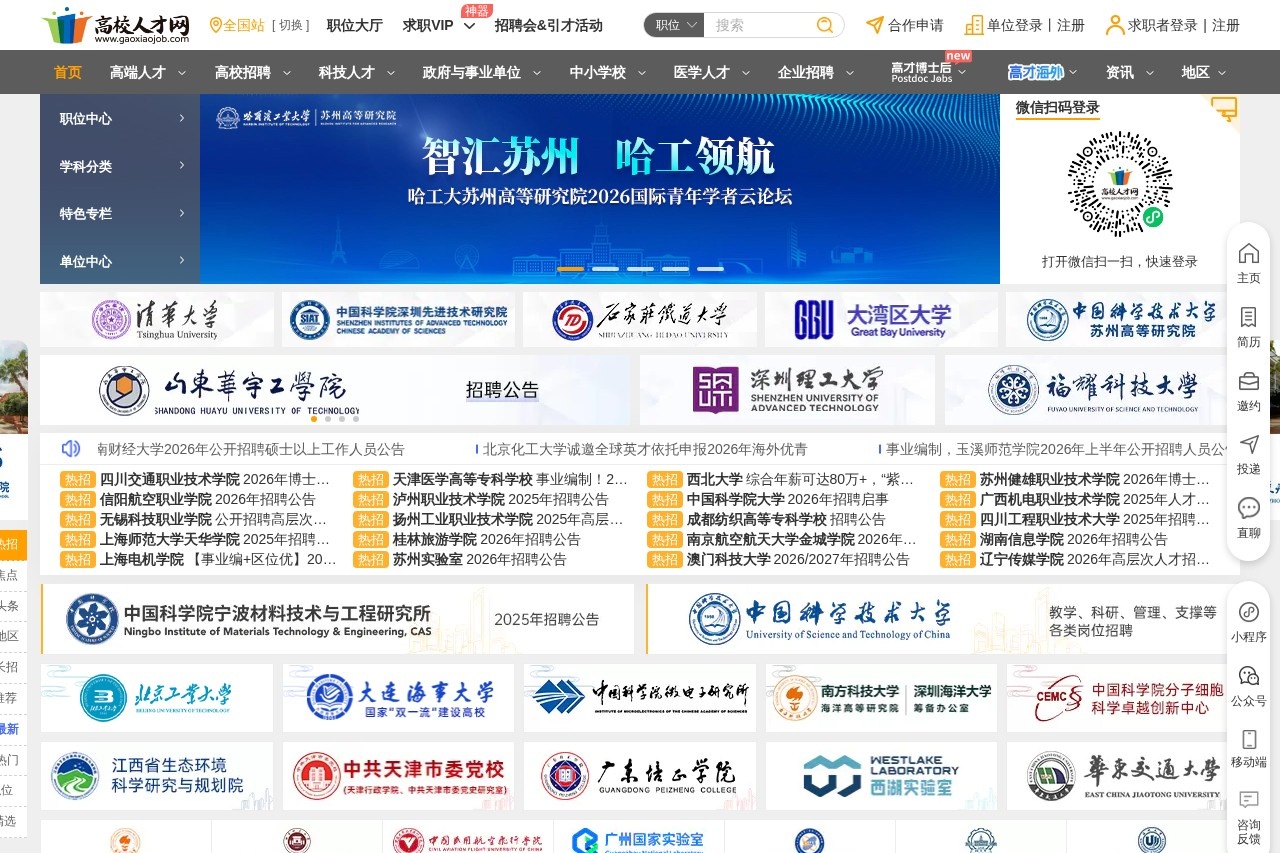Open 石家庄铁道大学 logo banner

(640, 320)
